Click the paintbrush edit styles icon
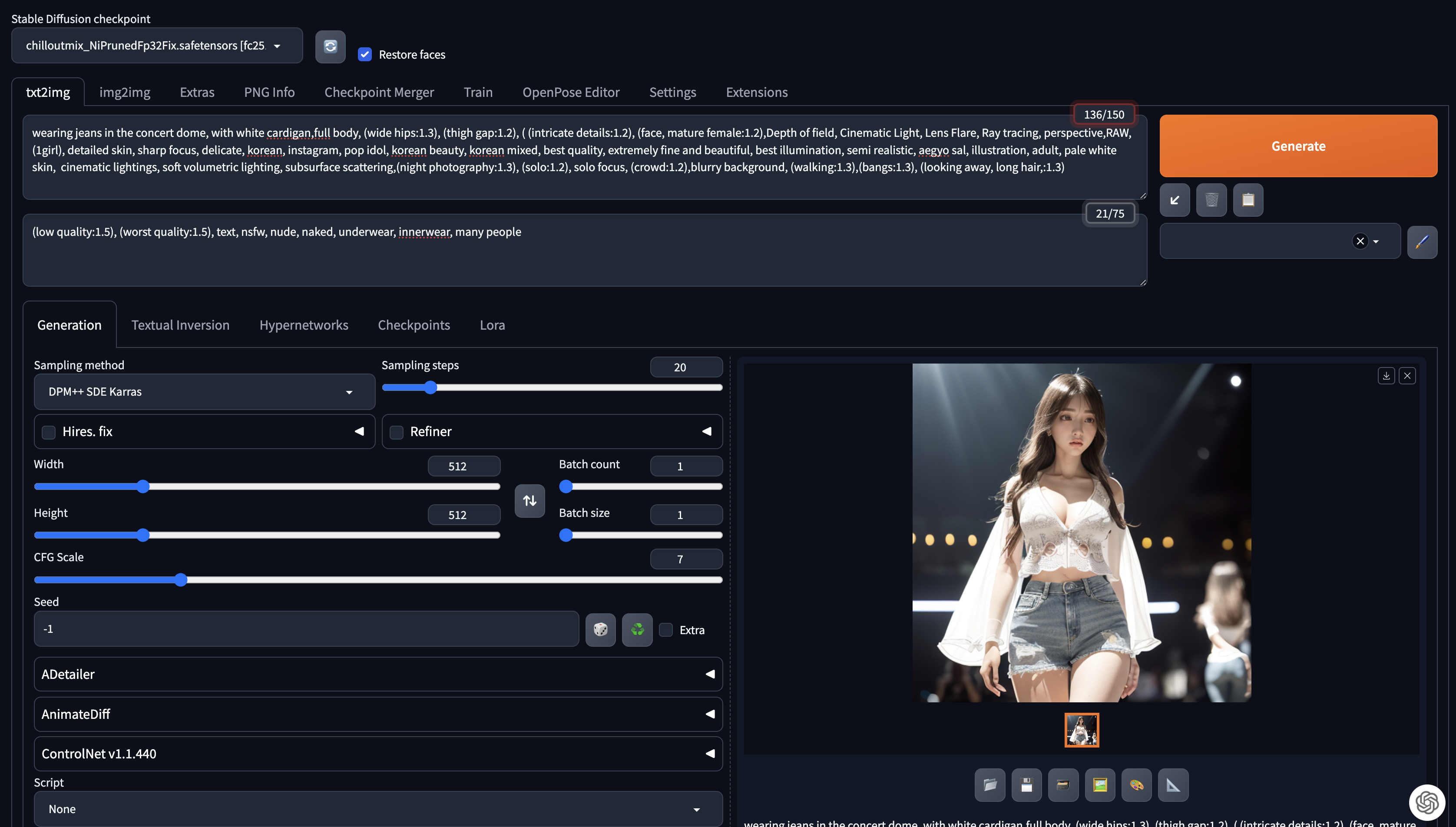1456x827 pixels. point(1422,242)
